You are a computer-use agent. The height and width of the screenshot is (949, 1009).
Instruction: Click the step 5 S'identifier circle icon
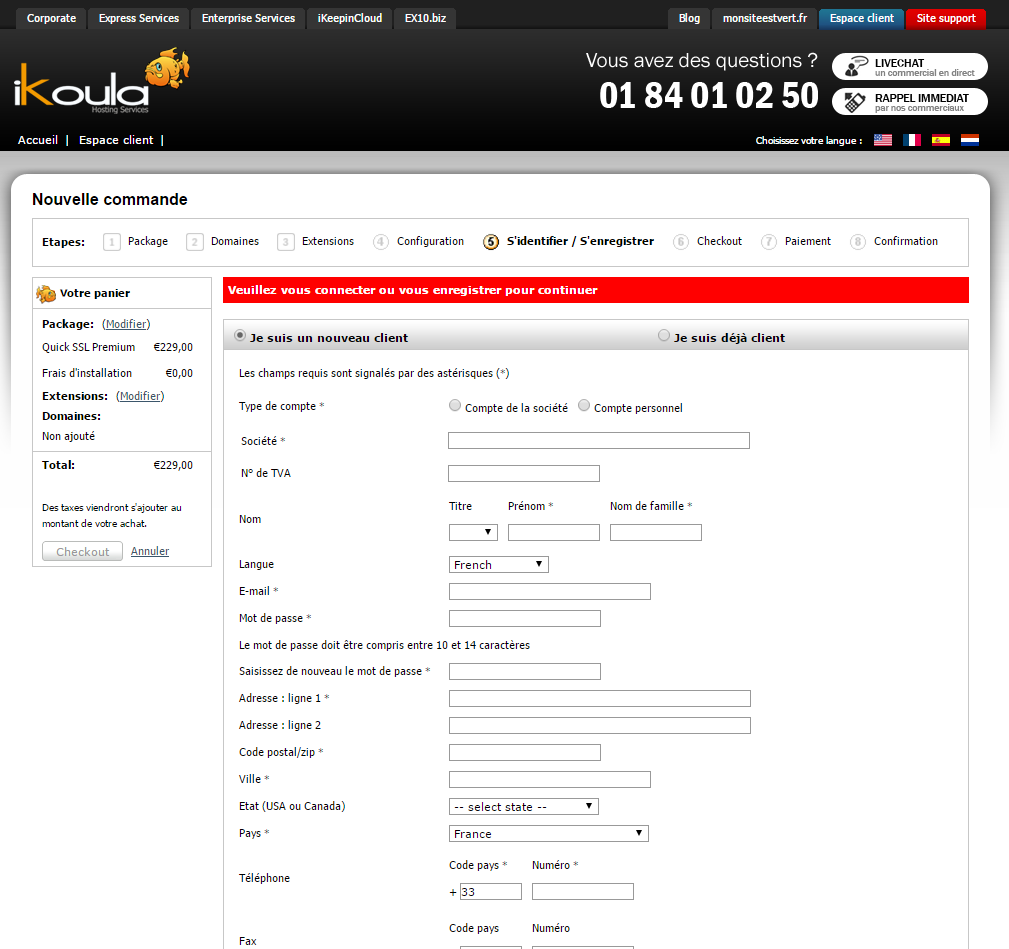tap(490, 242)
